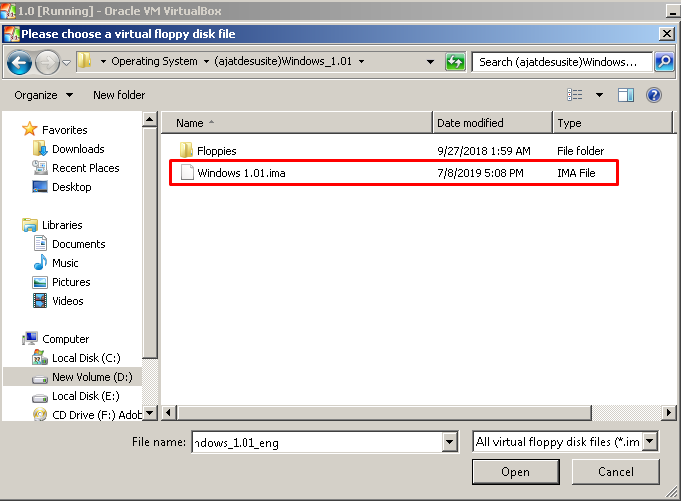Open Music library
This screenshot has height=501, width=681.
click(x=65, y=263)
